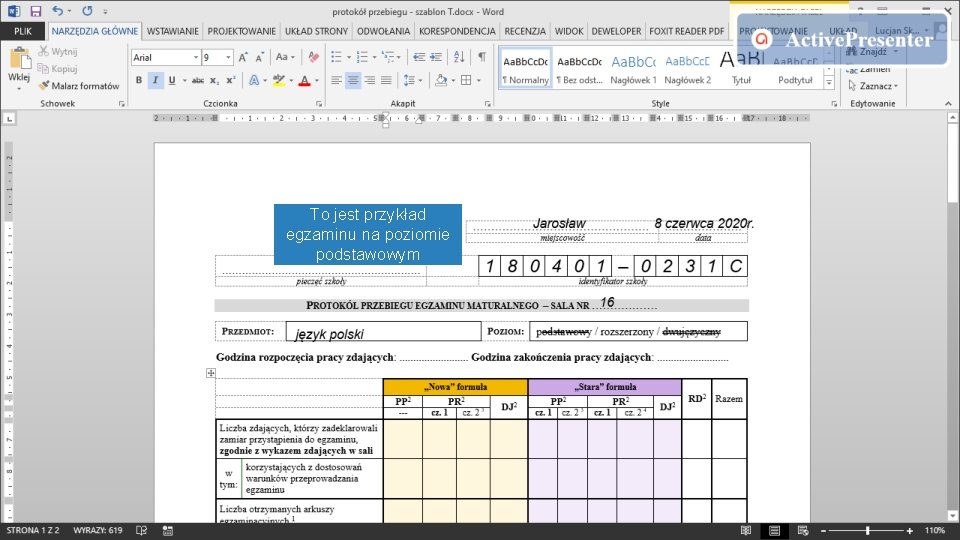960x540 pixels.
Task: Click the Zaznacz select button
Action: tap(873, 86)
